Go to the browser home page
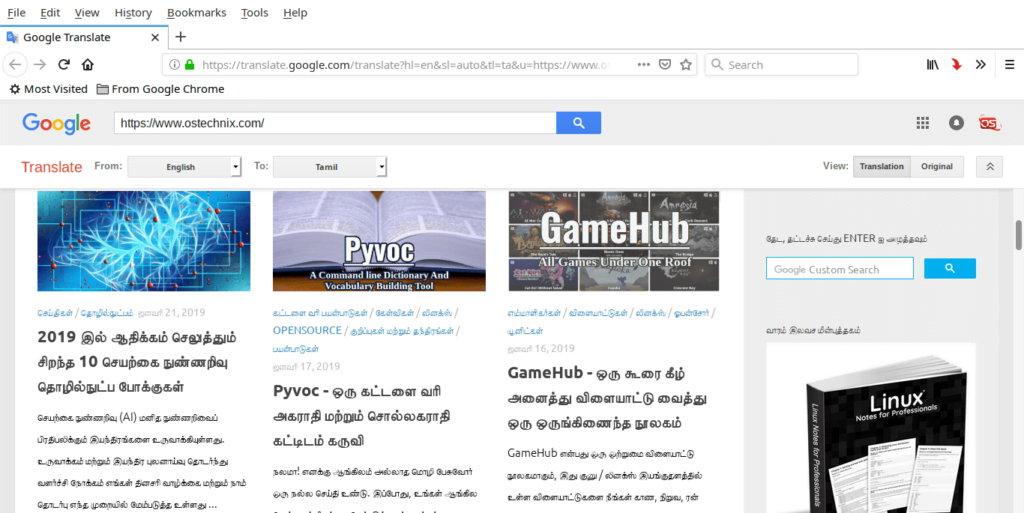The height and width of the screenshot is (513, 1024). click(88, 64)
